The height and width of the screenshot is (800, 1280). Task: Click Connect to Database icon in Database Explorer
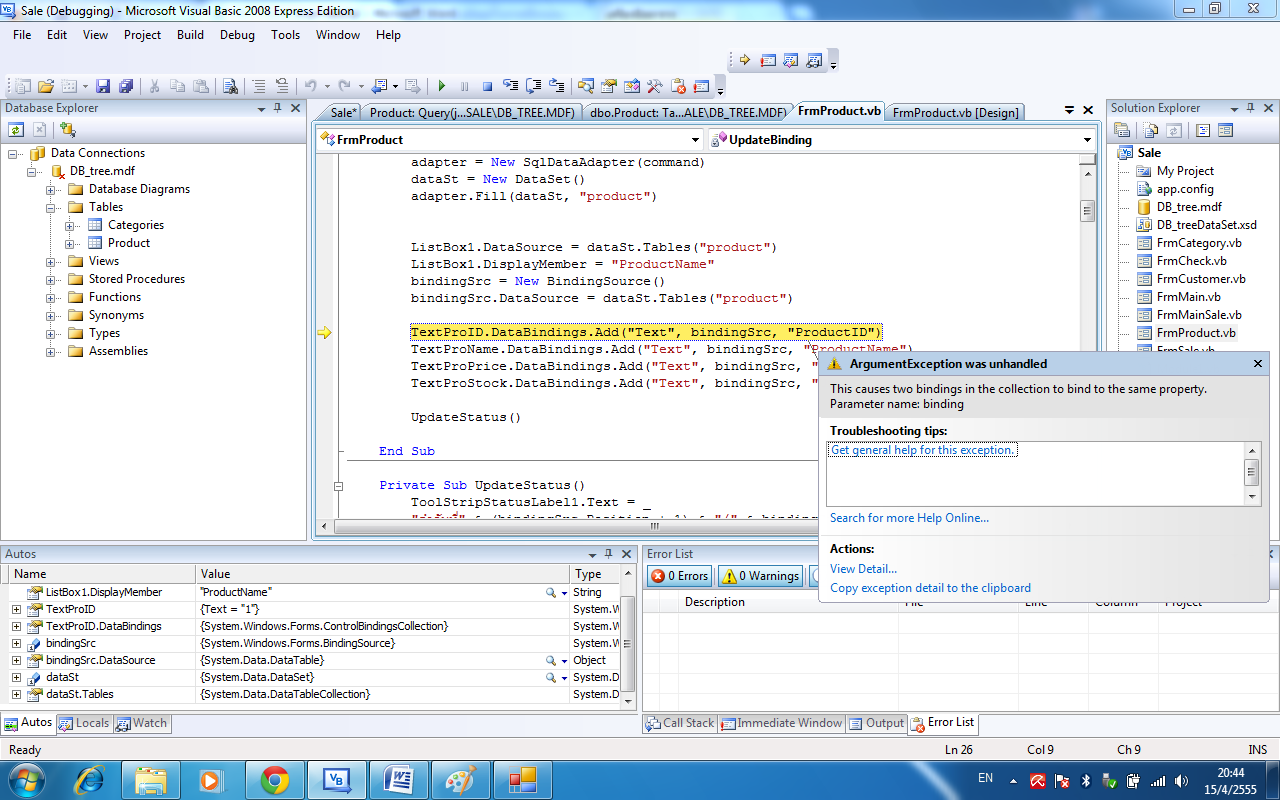[x=67, y=129]
